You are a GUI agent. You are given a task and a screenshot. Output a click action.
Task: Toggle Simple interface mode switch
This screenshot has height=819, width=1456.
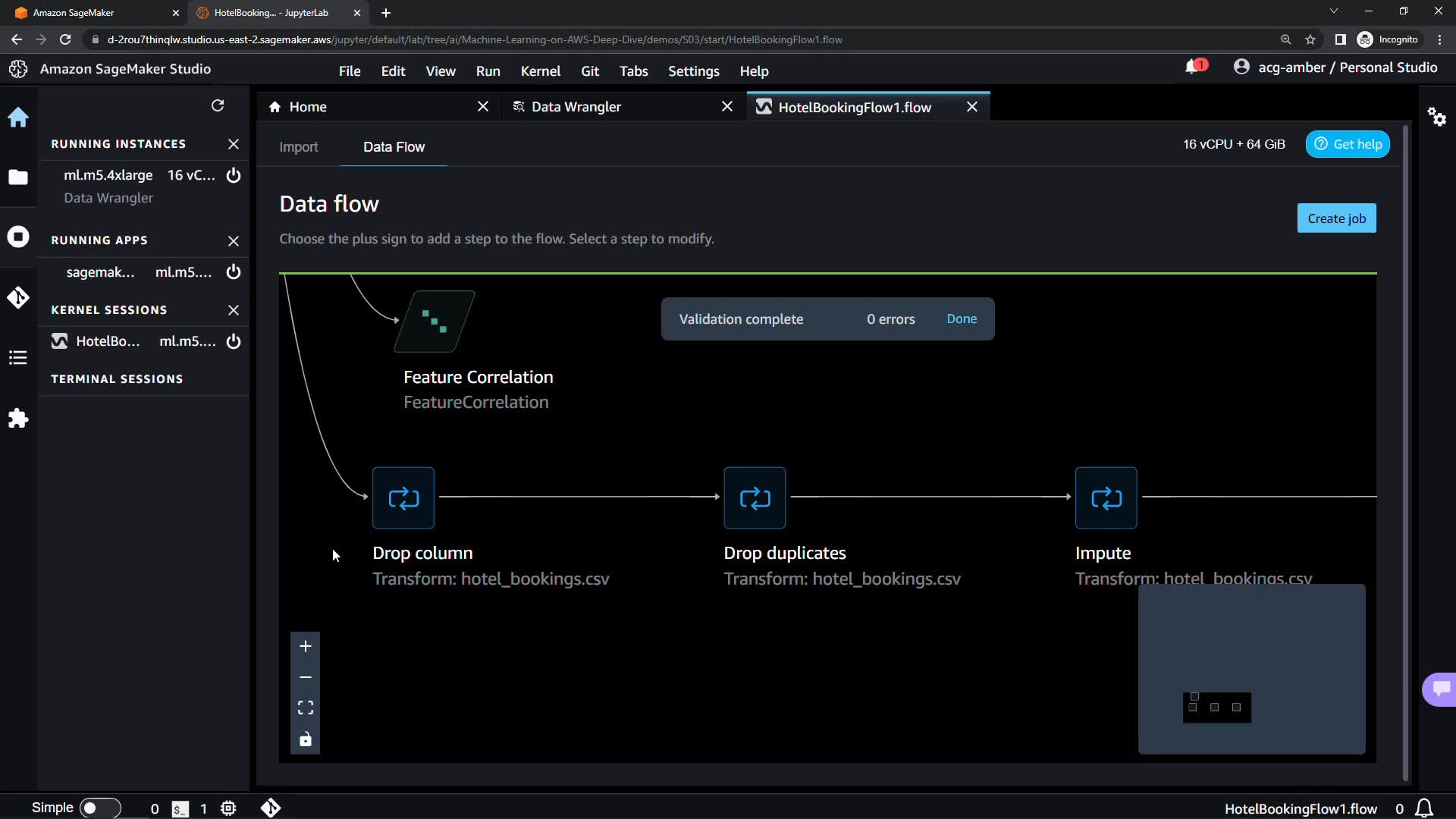point(99,808)
